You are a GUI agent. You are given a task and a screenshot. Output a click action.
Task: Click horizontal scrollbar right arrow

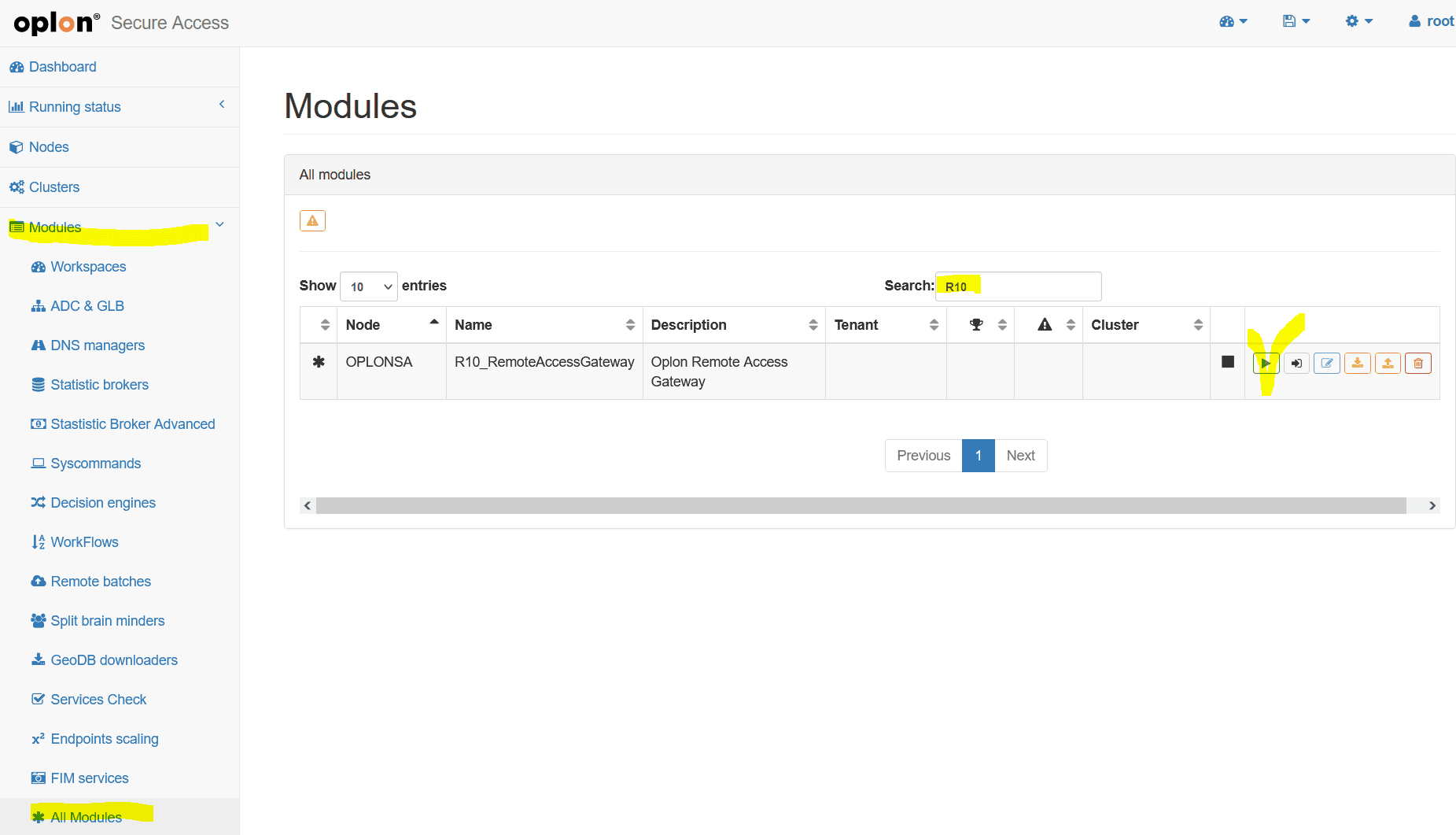coord(1432,505)
